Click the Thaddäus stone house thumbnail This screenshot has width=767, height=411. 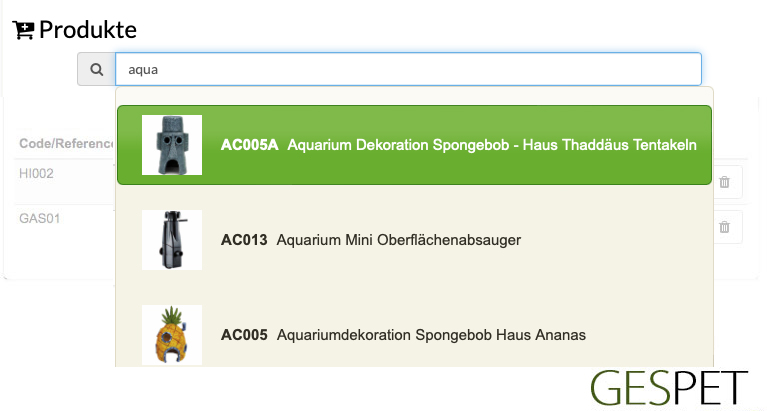pyautogui.click(x=172, y=145)
